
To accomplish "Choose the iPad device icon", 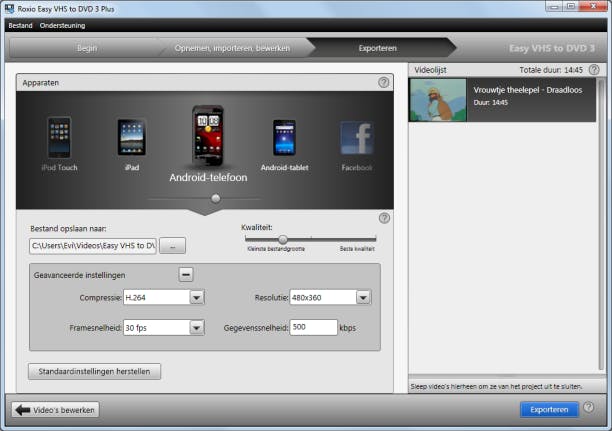I will [132, 137].
